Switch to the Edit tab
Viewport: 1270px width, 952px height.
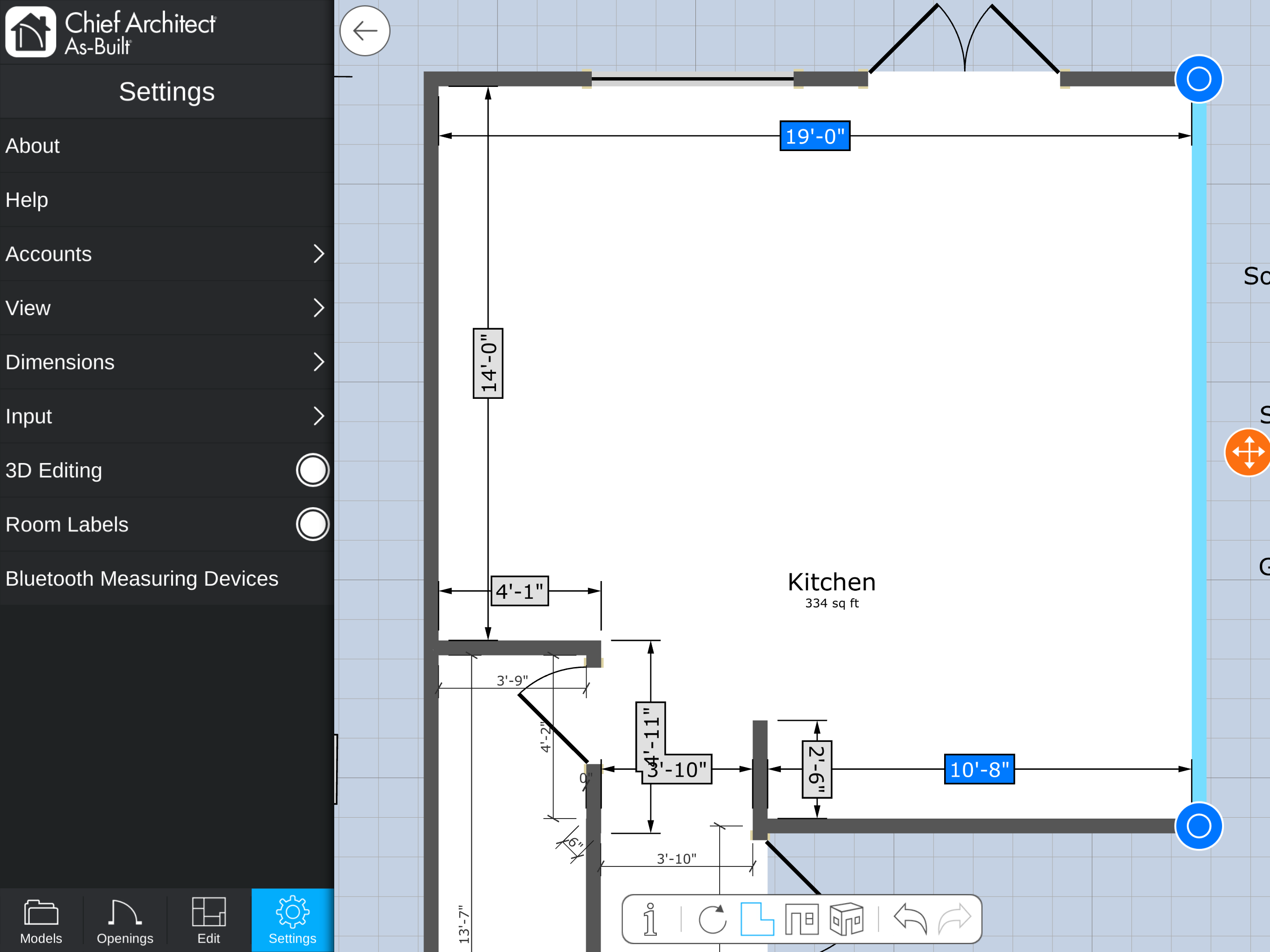[208, 921]
